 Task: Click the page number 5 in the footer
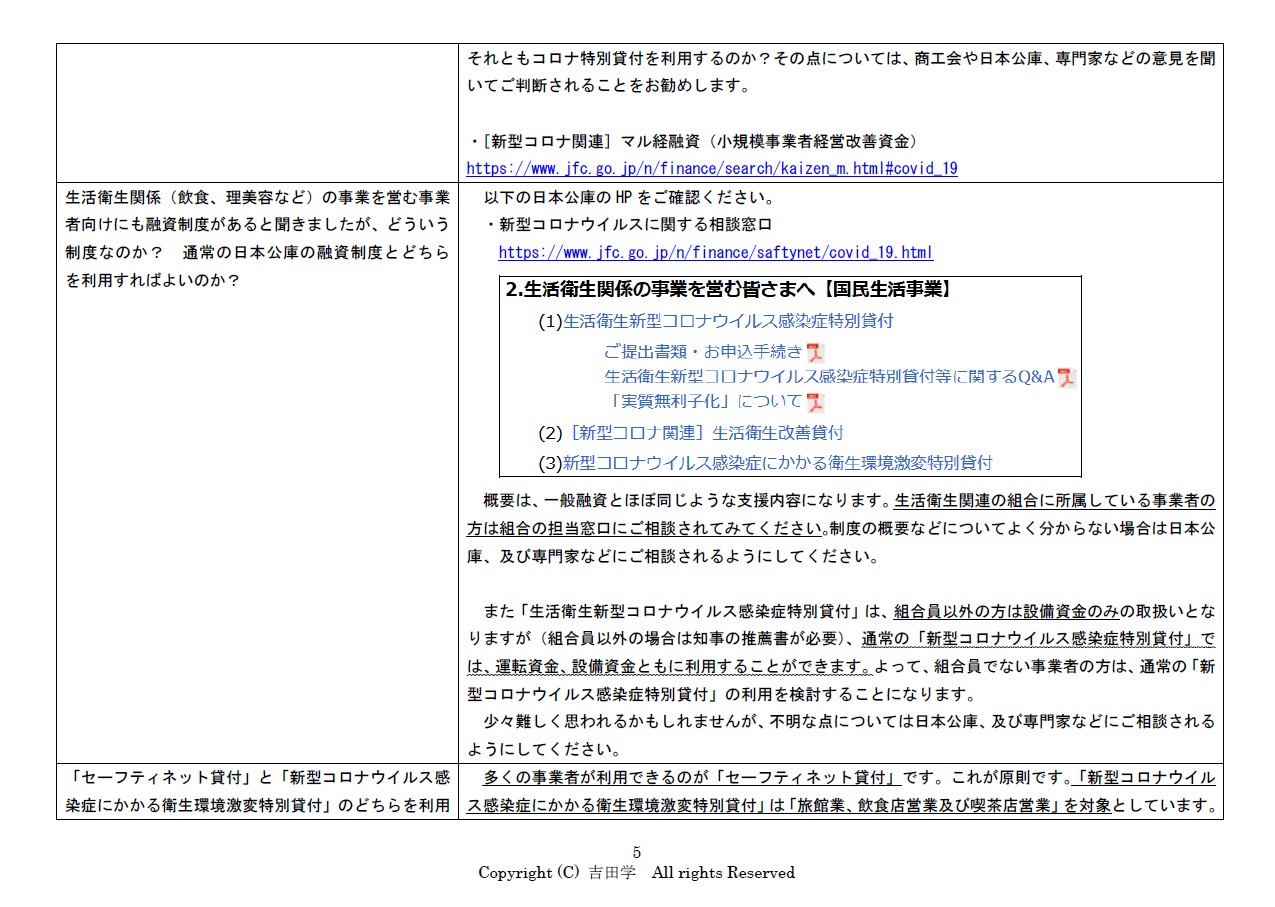pos(636,853)
